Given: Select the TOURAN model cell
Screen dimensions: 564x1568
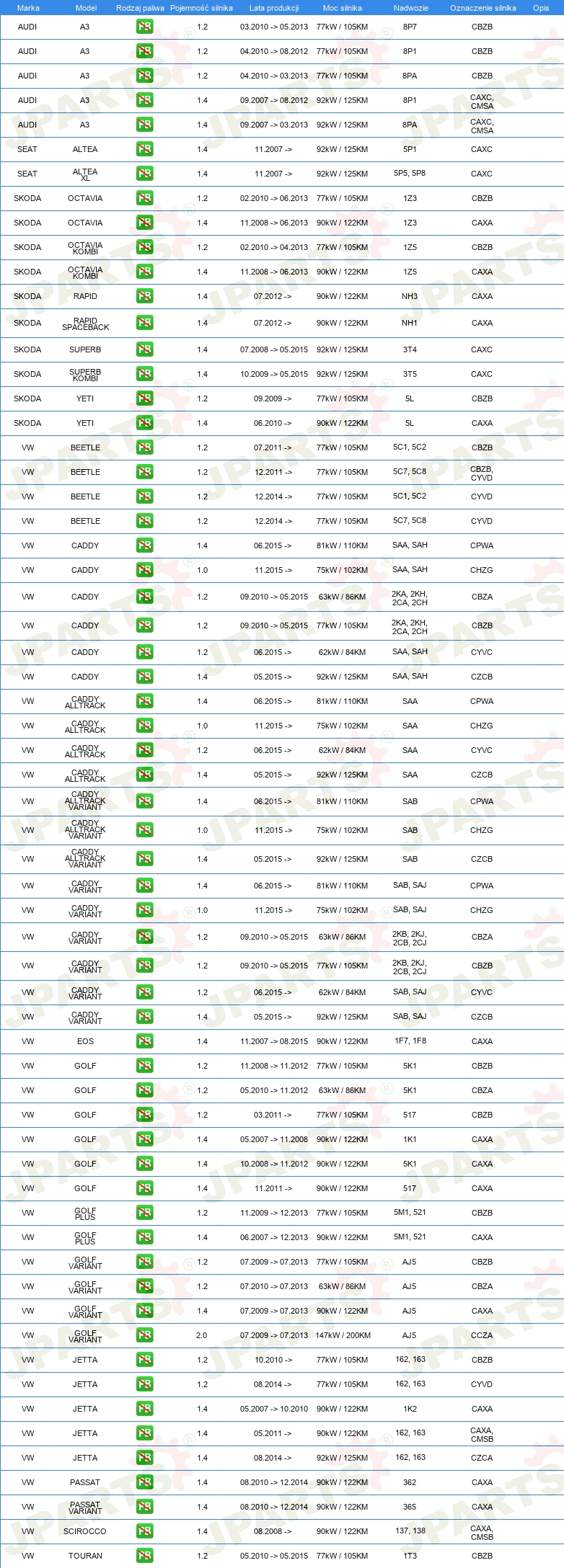Looking at the screenshot, I should 85,1556.
